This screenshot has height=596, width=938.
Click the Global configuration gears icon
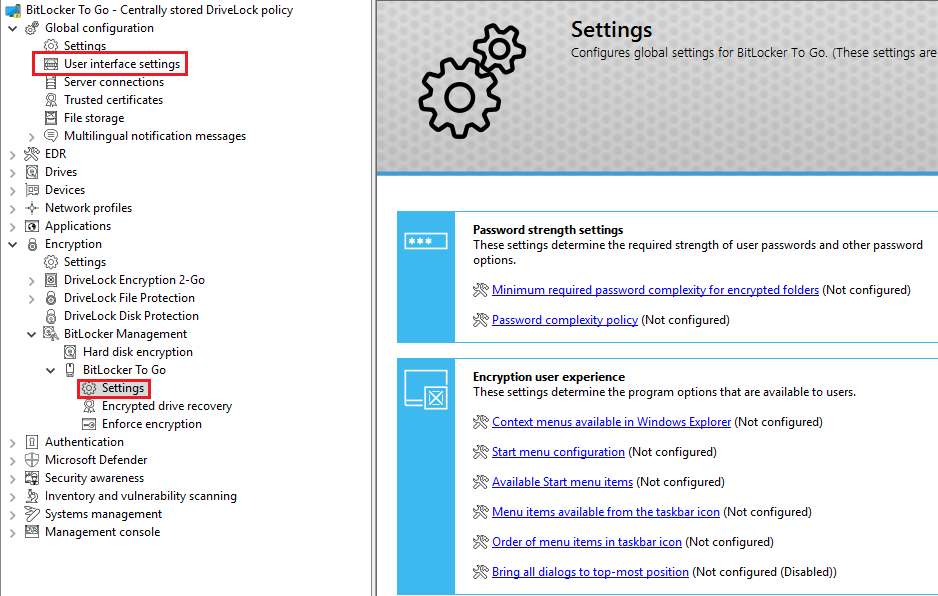click(x=32, y=28)
